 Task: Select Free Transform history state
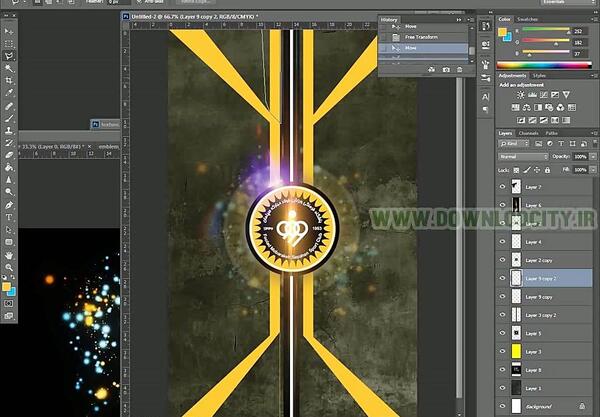tap(423, 37)
